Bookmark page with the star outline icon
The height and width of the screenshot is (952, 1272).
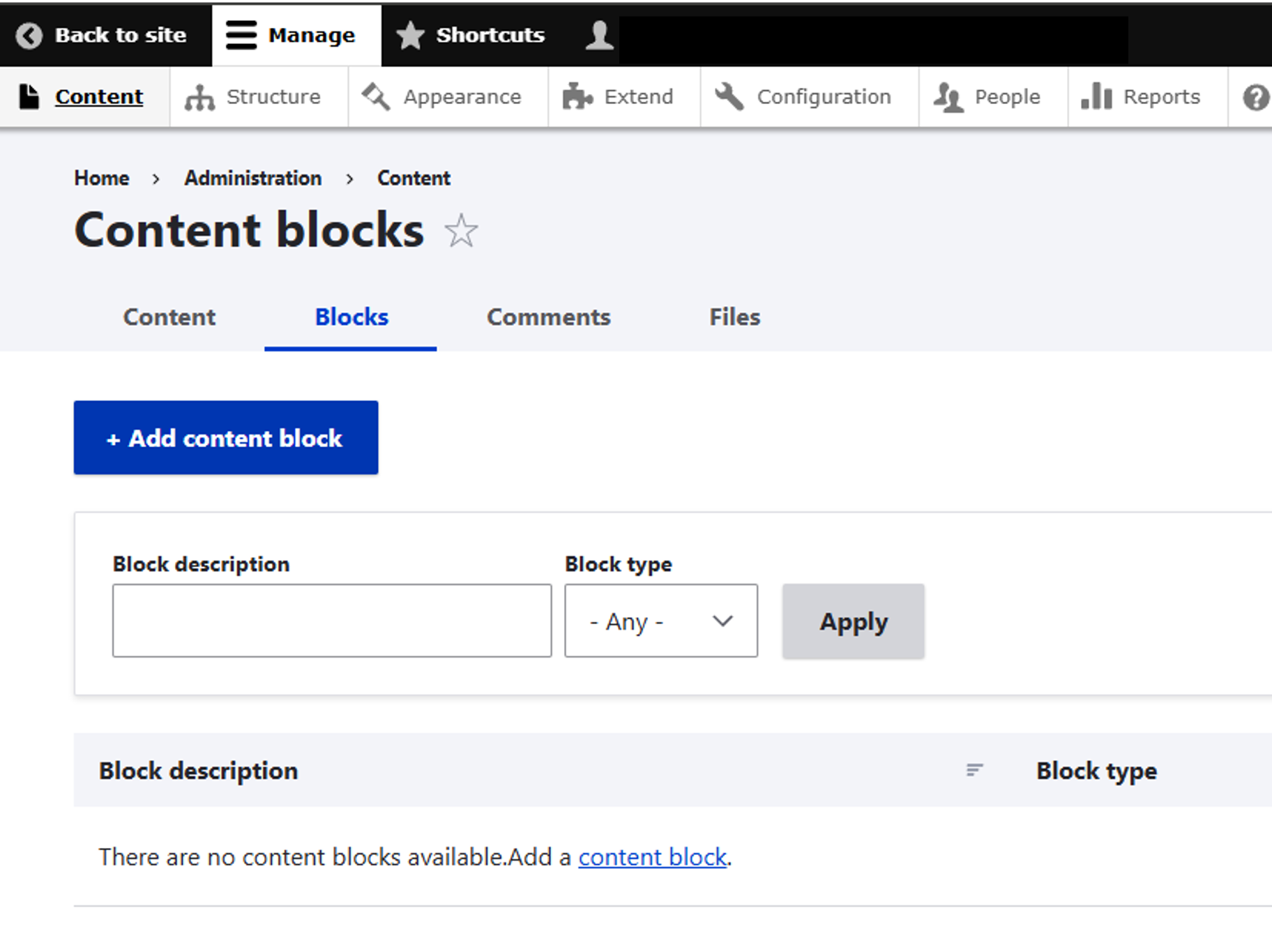pyautogui.click(x=461, y=230)
